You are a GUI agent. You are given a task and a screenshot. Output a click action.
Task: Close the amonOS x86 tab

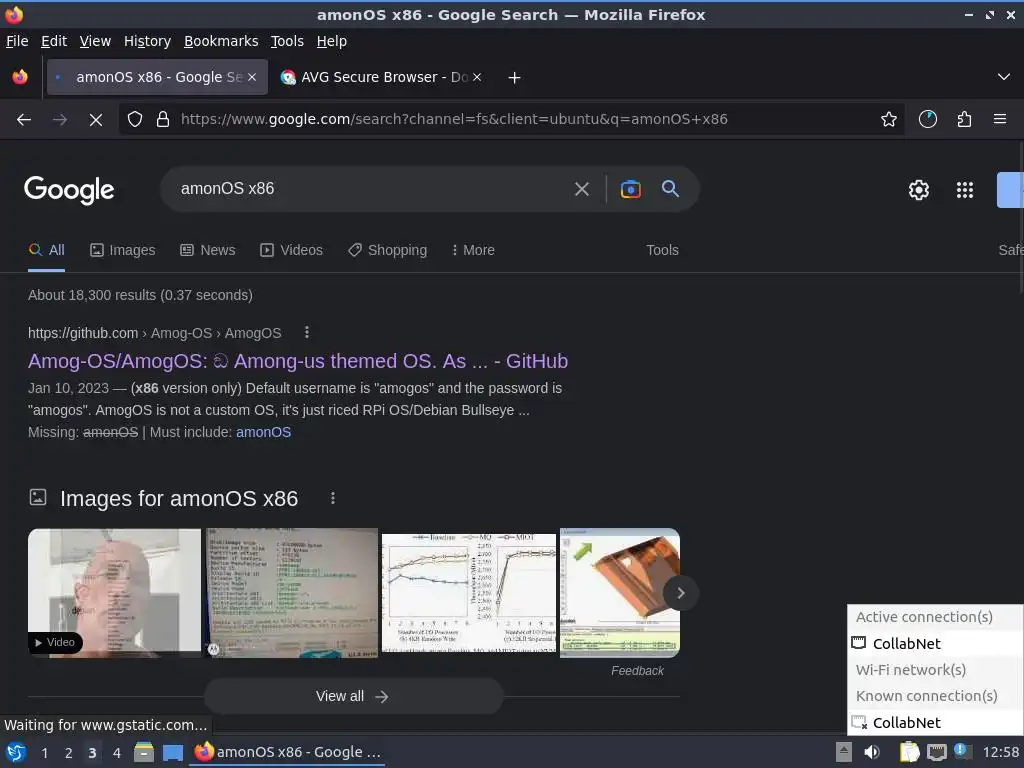pos(252,77)
